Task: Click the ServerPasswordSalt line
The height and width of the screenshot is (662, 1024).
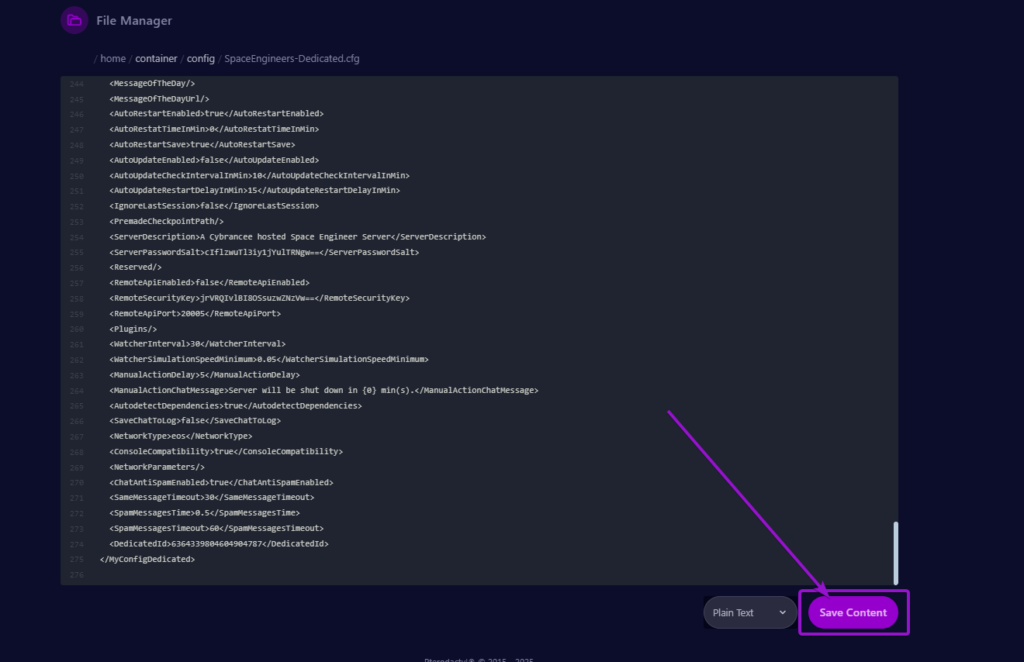Action: click(x=264, y=252)
